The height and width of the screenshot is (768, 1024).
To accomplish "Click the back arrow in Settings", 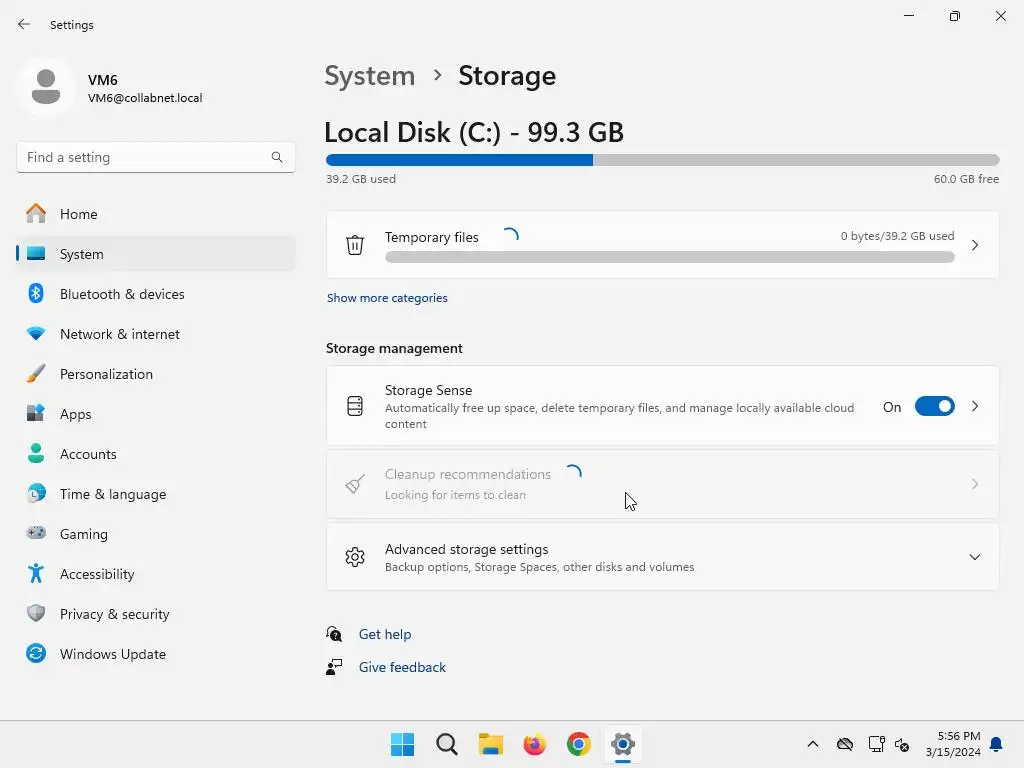I will (24, 24).
